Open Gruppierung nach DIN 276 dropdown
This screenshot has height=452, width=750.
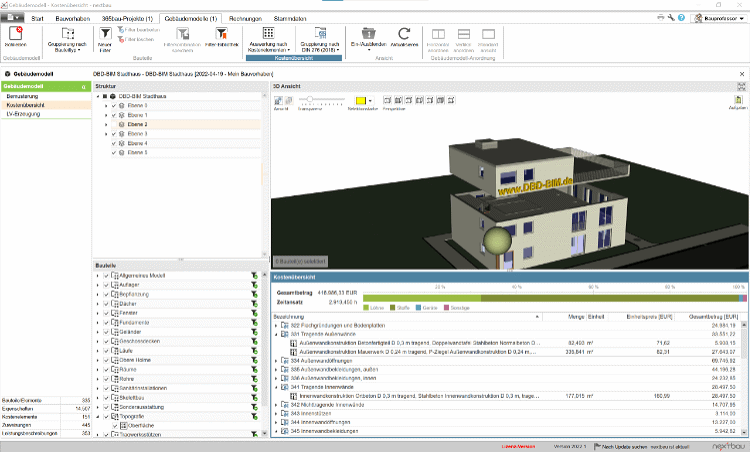pyautogui.click(x=320, y=39)
